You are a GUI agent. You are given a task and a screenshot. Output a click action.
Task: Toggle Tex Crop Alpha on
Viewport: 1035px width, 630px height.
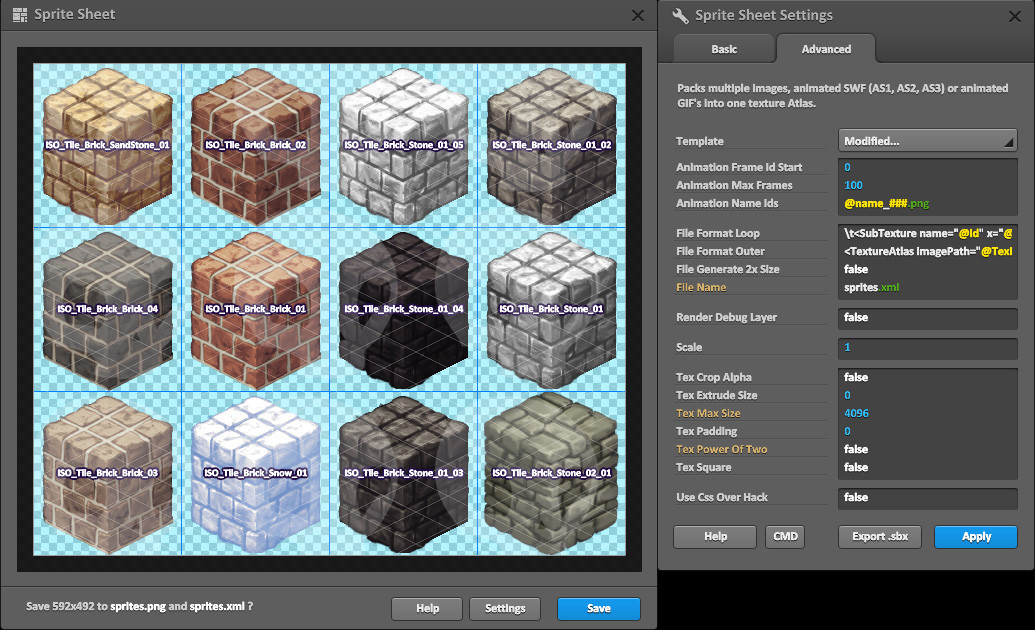[x=927, y=377]
